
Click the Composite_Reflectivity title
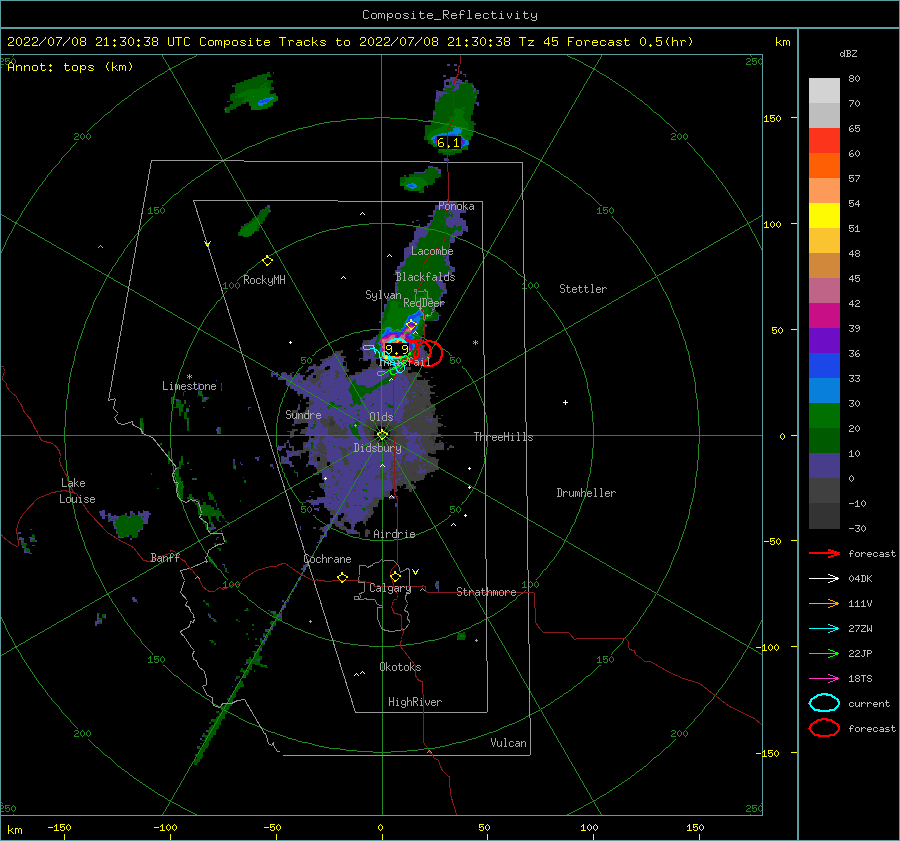[450, 15]
